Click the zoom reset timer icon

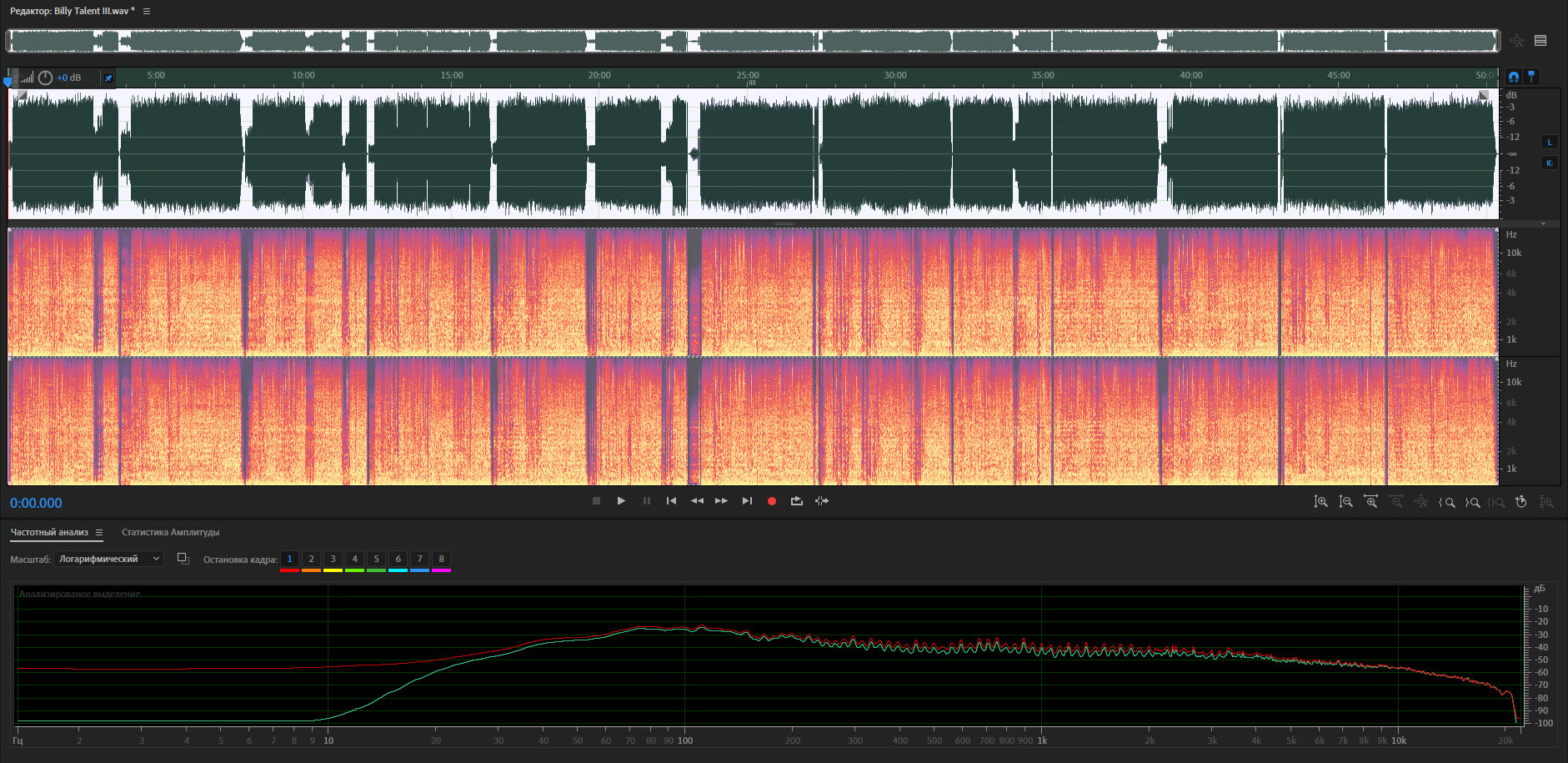pos(1521,502)
